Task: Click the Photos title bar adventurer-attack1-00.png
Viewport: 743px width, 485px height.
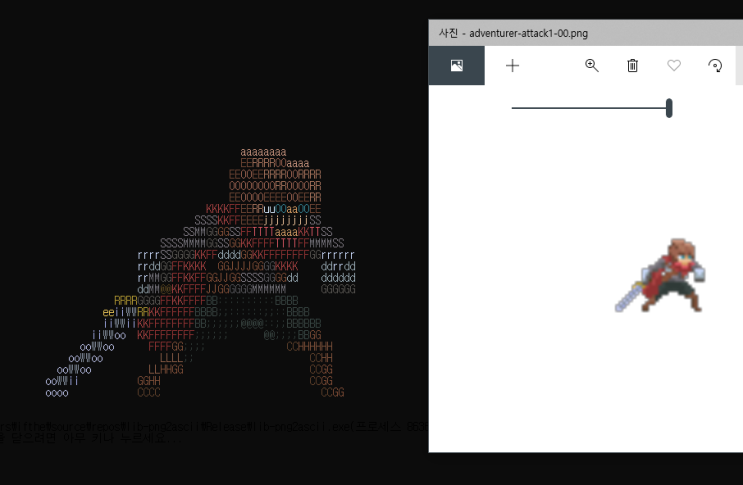Action: coord(513,33)
